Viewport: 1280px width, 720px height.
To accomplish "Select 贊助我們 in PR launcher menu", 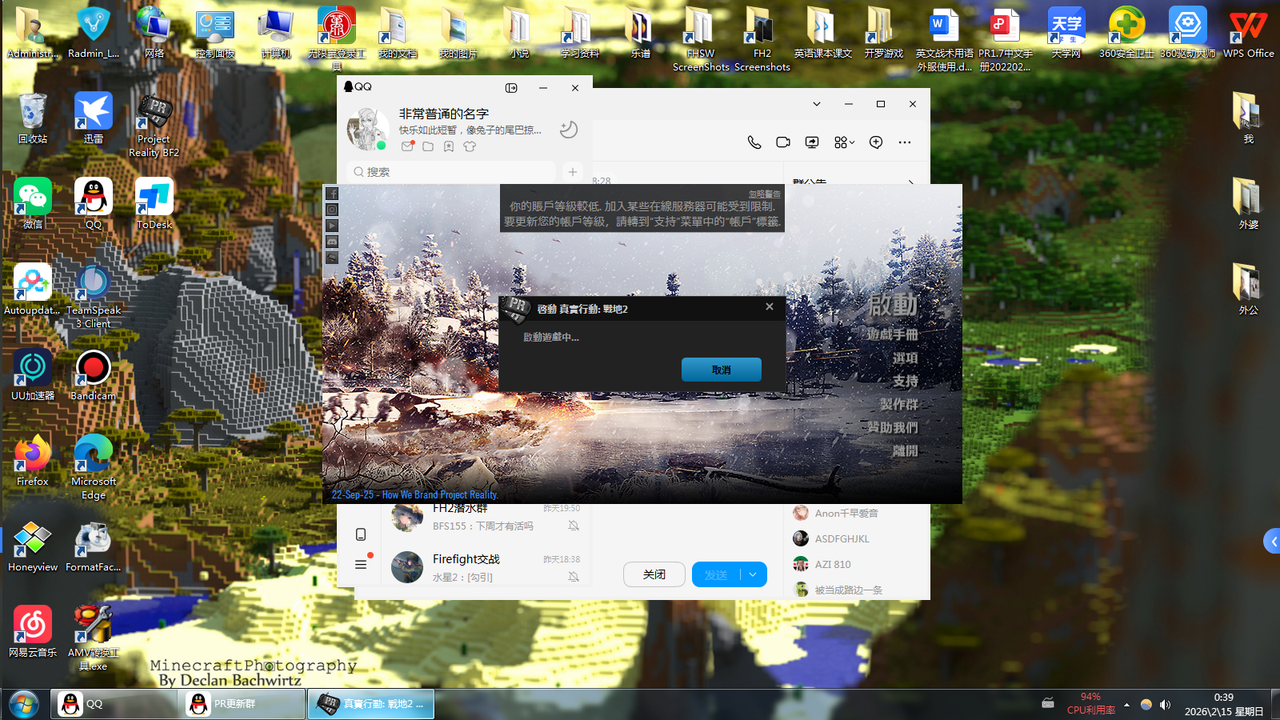I will 892,427.
